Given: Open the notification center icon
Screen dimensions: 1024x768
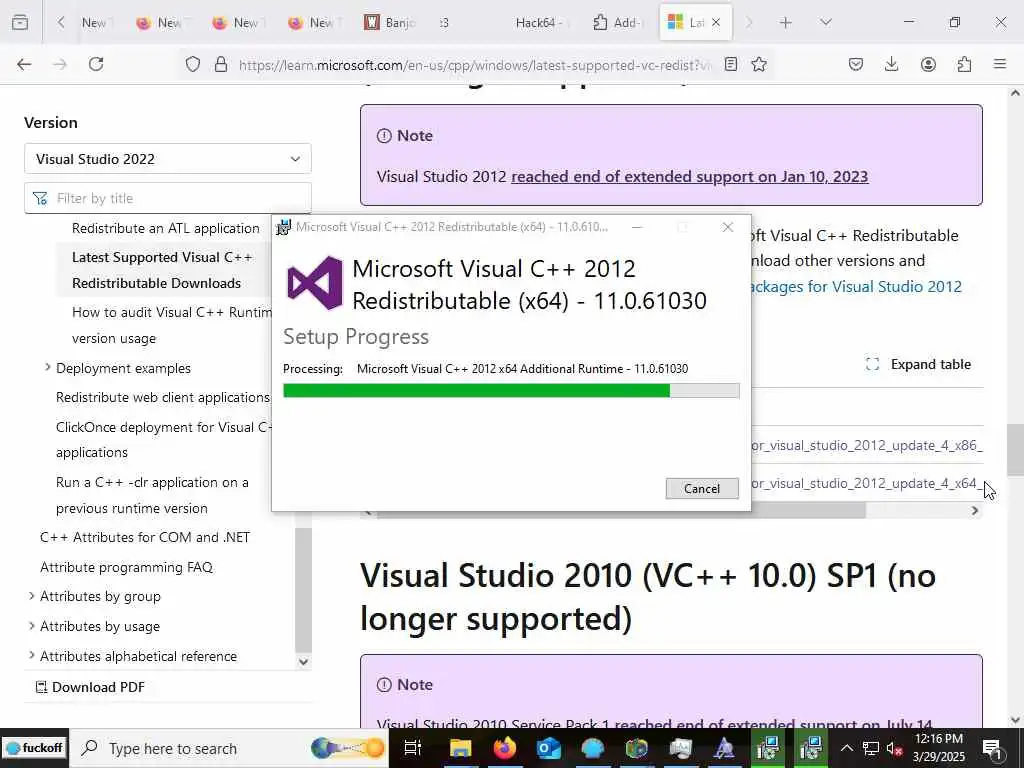Looking at the screenshot, I should tap(992, 748).
